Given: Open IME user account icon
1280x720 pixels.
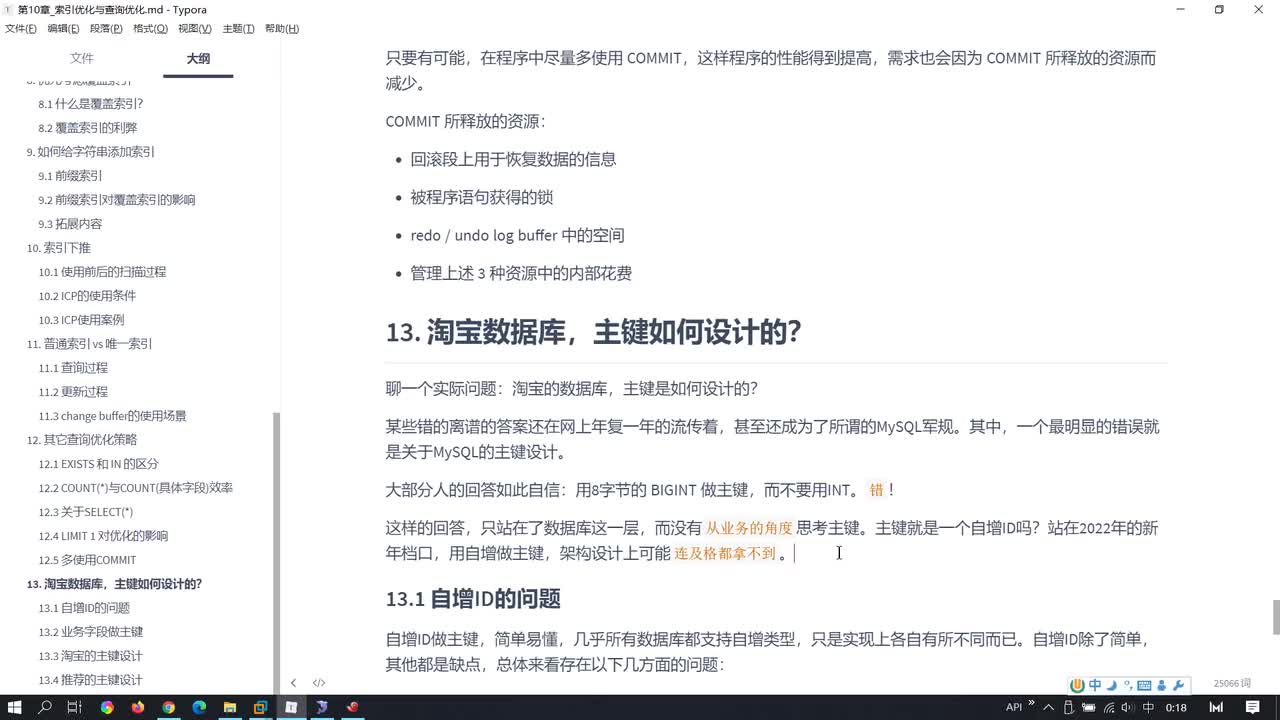Looking at the screenshot, I should [1161, 685].
